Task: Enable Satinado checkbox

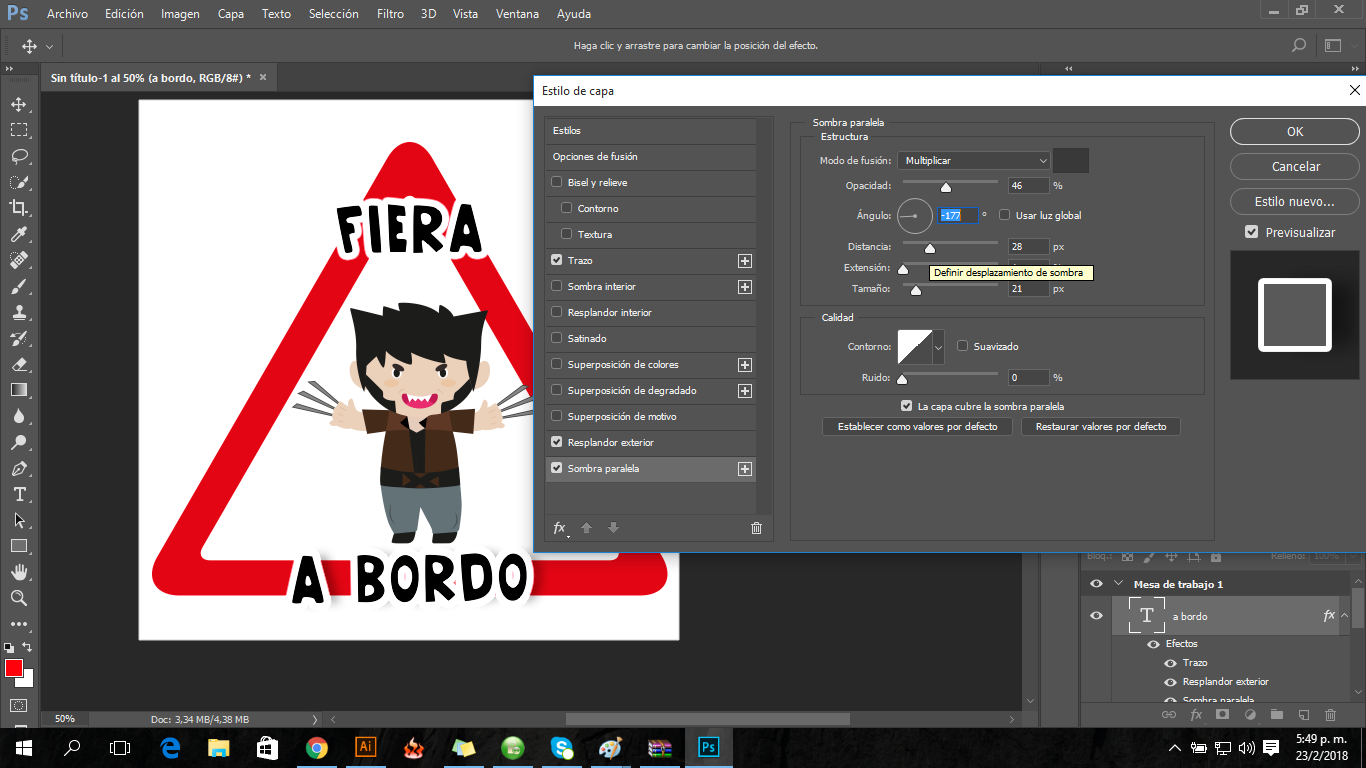Action: [x=557, y=338]
